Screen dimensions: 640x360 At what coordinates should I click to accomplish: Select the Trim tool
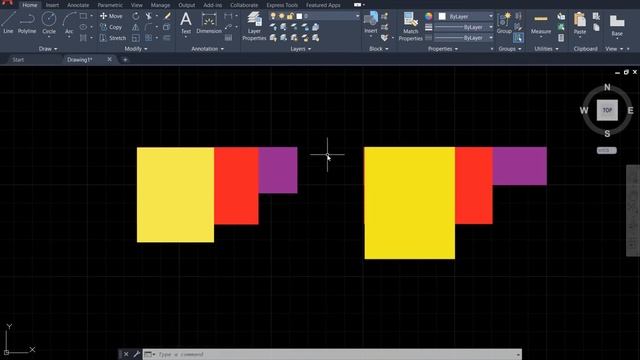[x=149, y=16]
